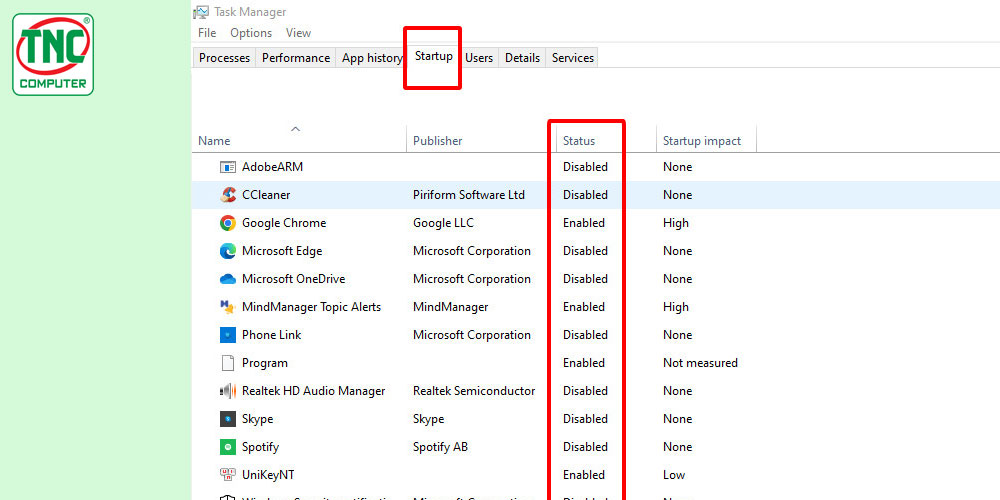Click the Skype icon
The image size is (1000, 500).
click(228, 419)
